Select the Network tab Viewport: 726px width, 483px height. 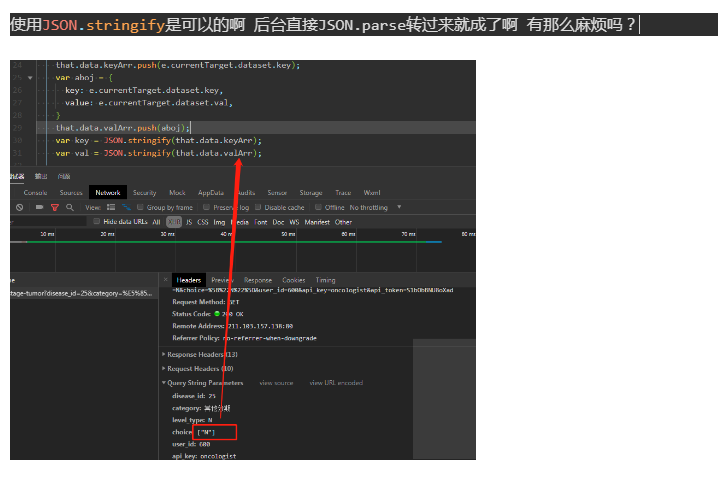point(108,193)
